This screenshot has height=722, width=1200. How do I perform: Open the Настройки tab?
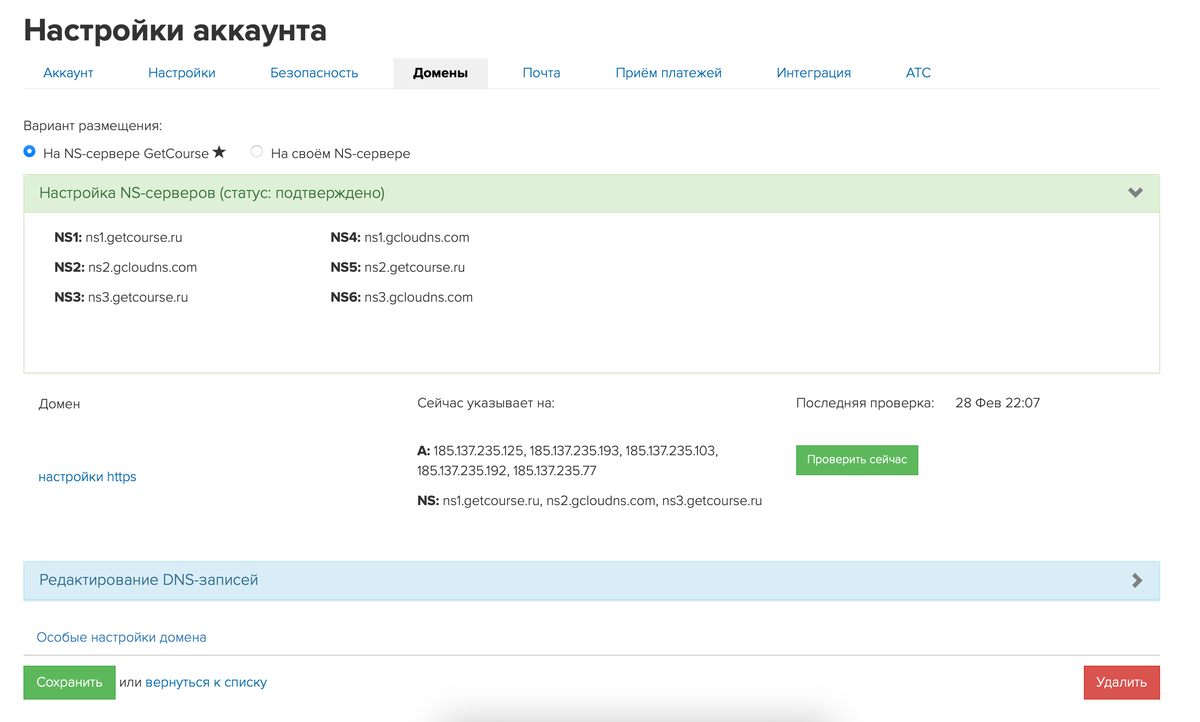pyautogui.click(x=182, y=73)
